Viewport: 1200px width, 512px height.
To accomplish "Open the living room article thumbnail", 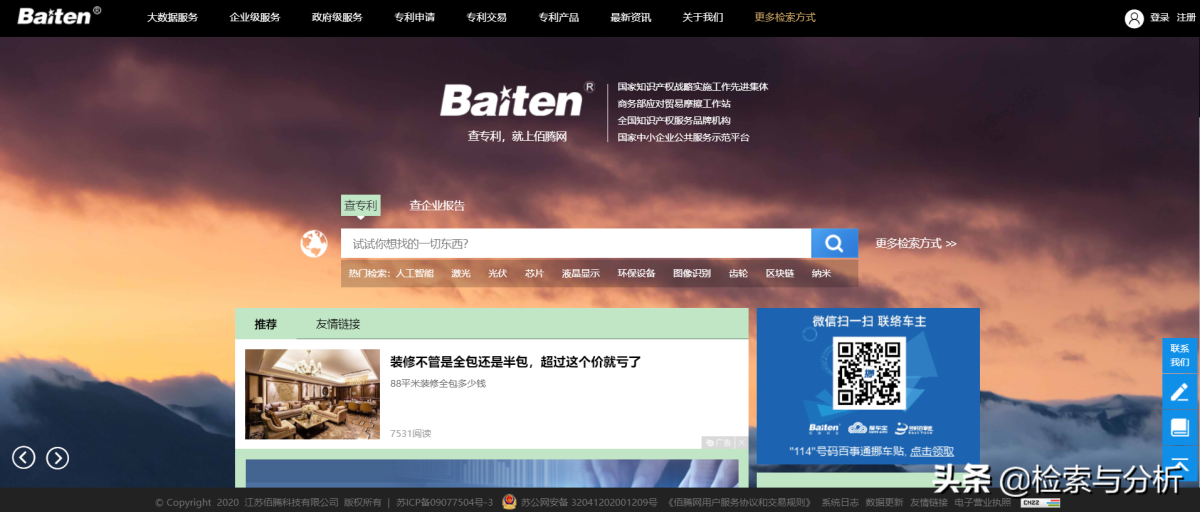I will click(x=312, y=394).
